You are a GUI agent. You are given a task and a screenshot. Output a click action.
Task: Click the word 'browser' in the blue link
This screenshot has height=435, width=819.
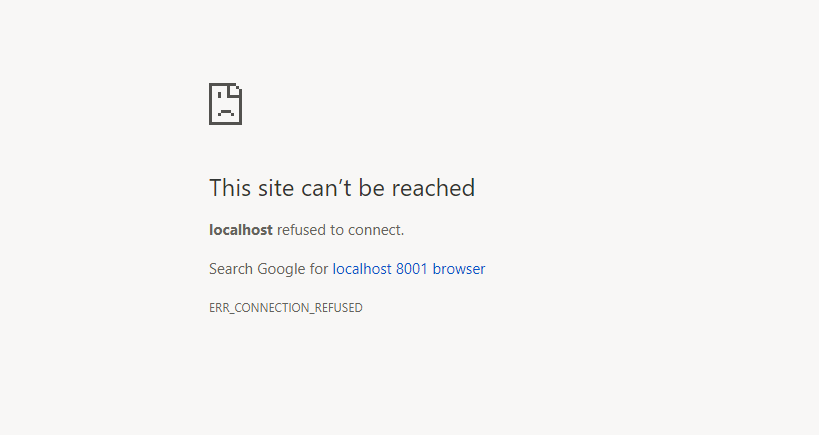tap(459, 269)
